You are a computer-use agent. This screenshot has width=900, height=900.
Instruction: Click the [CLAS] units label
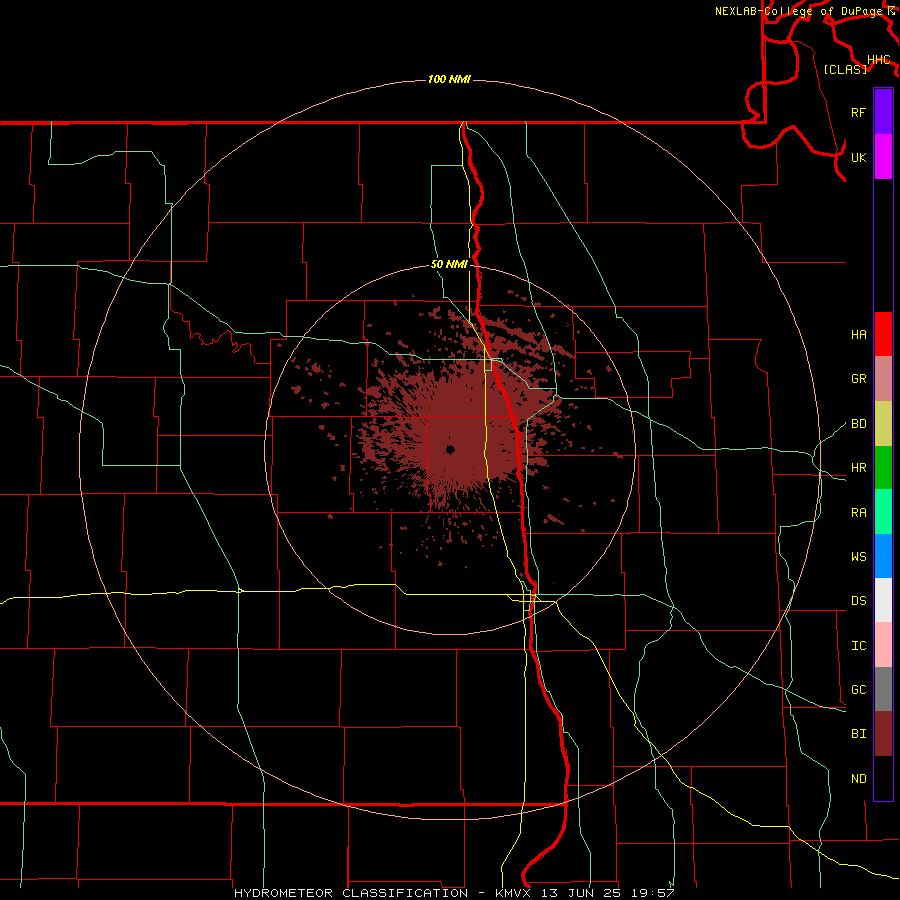[x=845, y=69]
